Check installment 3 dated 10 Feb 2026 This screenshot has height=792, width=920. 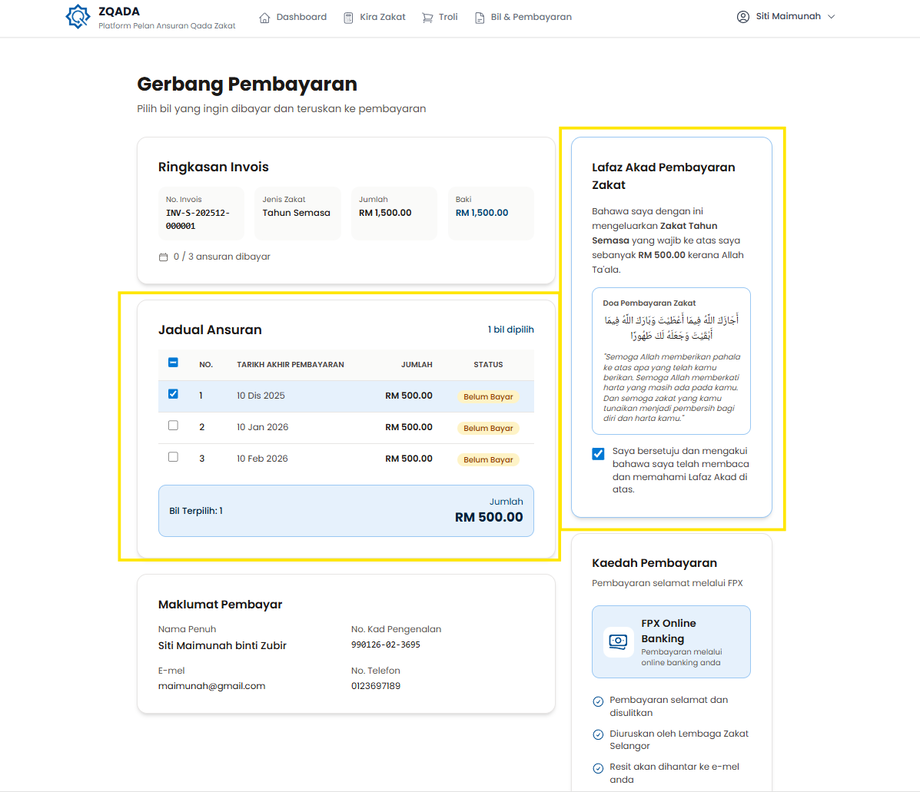pyautogui.click(x=173, y=457)
